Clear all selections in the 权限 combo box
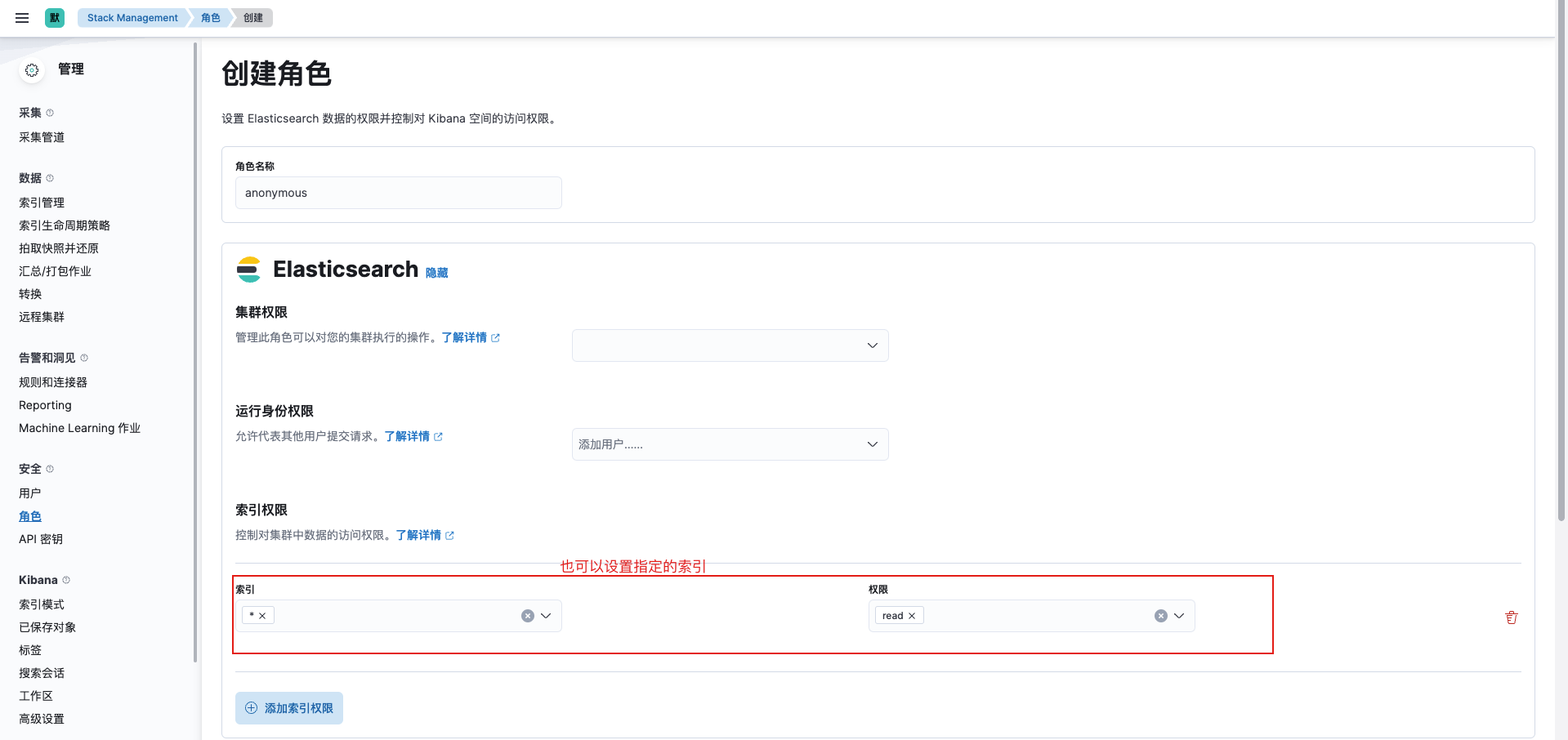Image resolution: width=1568 pixels, height=740 pixels. [x=1161, y=616]
